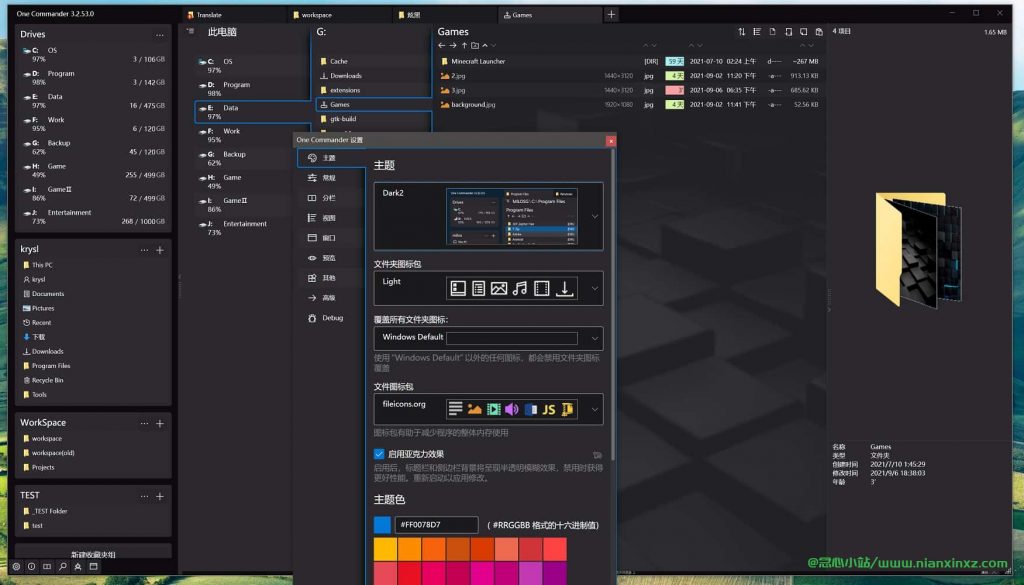The image size is (1024, 585).
Task: Click the blue accent color preview swatch
Action: (x=382, y=524)
